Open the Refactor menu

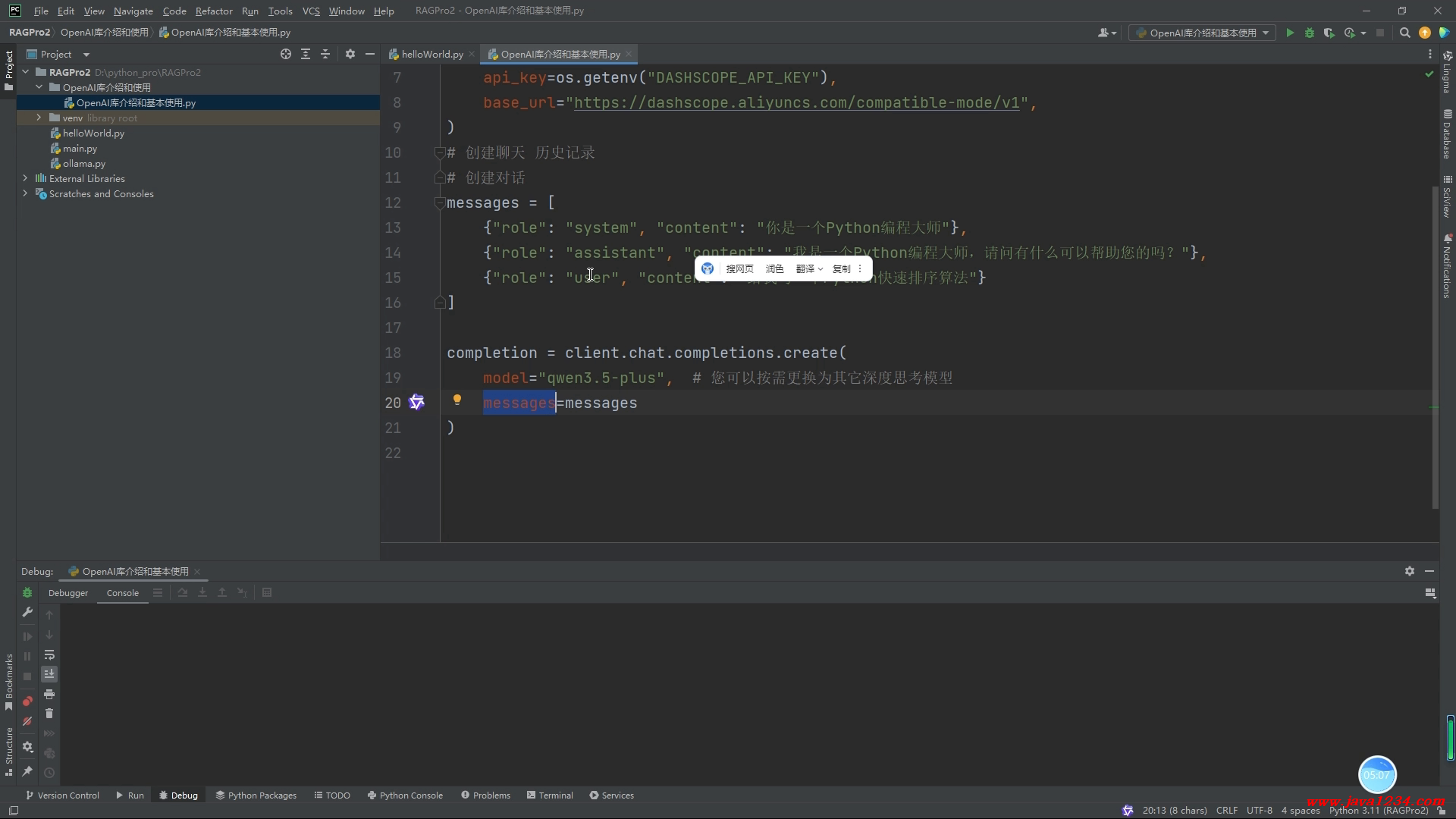point(213,11)
